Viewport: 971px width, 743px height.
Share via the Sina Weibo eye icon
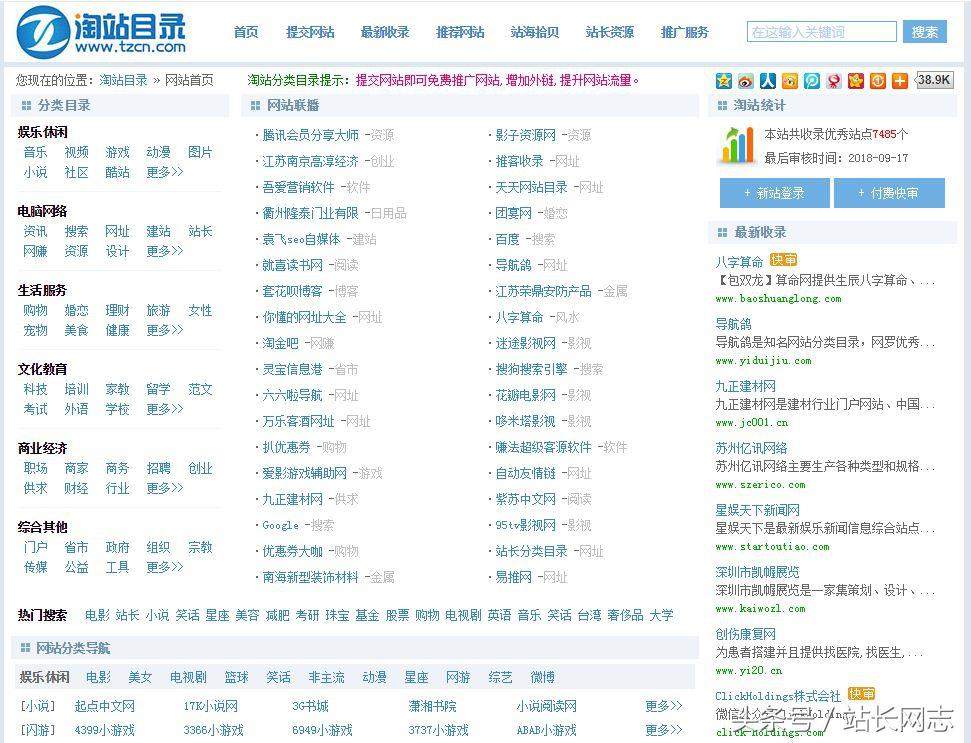pos(746,80)
